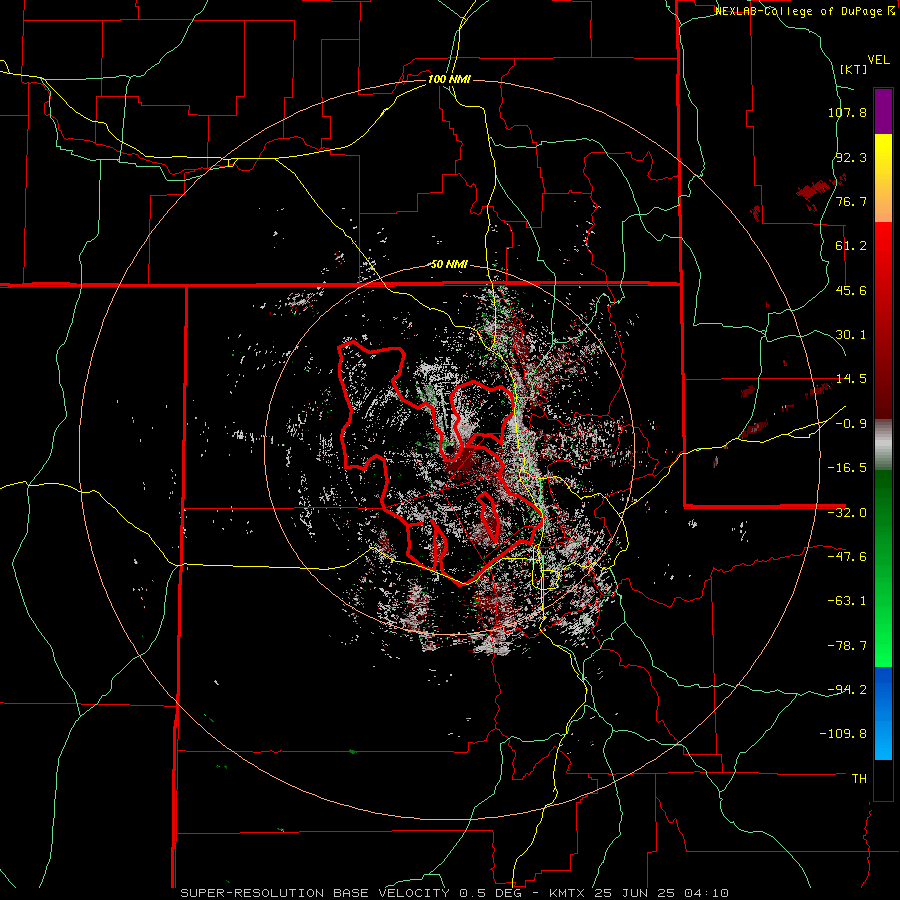Click the NEXLAB-College of DuPage label
This screenshot has width=900, height=900.
pyautogui.click(x=805, y=11)
